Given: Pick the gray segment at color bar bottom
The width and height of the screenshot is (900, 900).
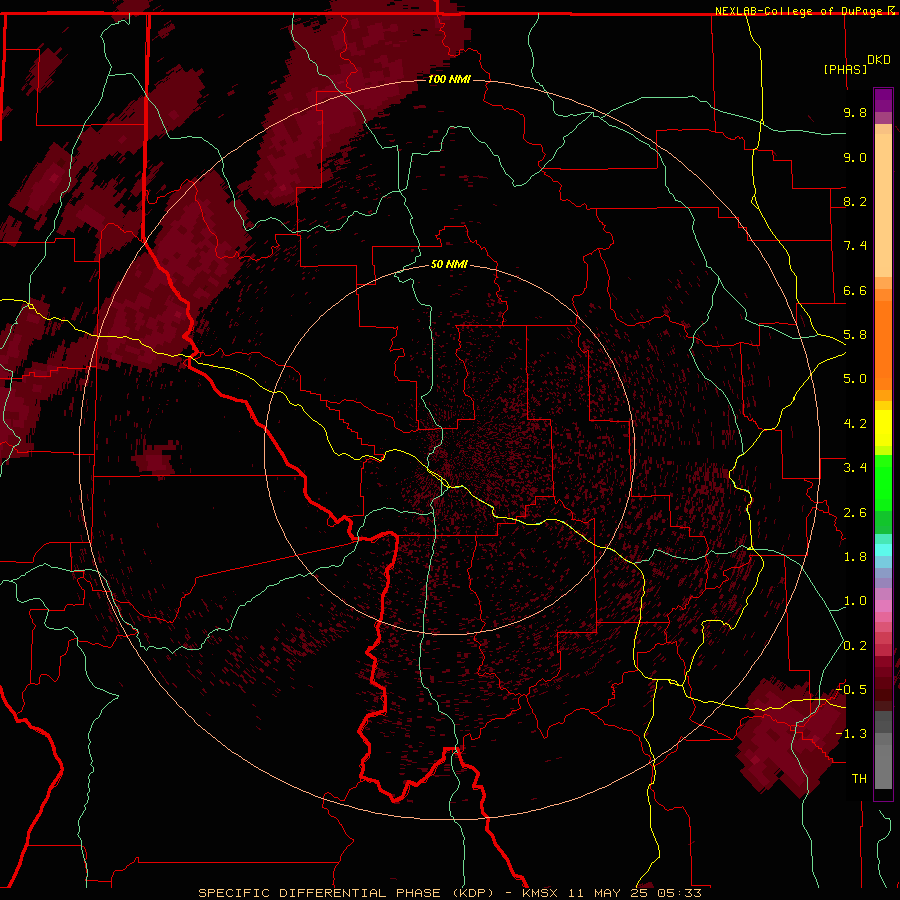Looking at the screenshot, I should click(883, 750).
